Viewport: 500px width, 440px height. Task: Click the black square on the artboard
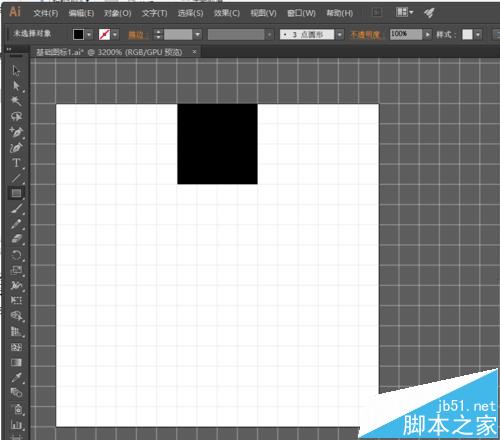pos(217,144)
